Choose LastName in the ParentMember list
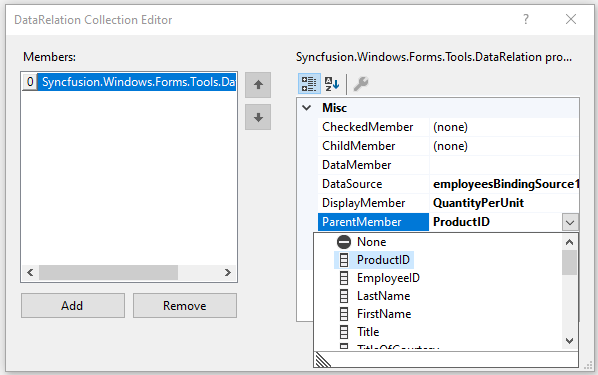The height and width of the screenshot is (375, 598). [x=383, y=296]
